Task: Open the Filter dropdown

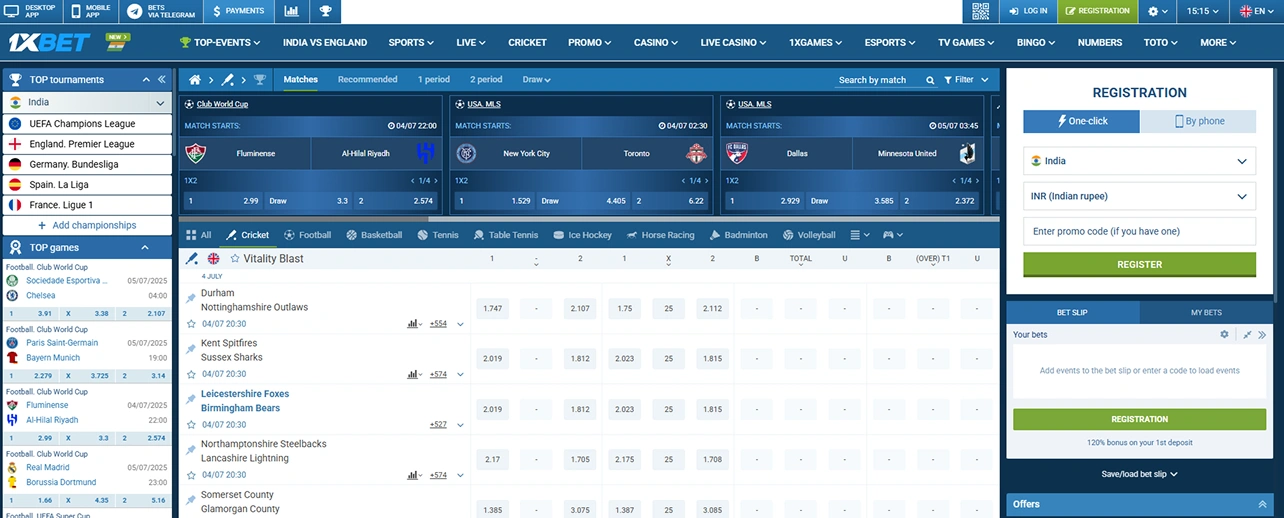Action: [966, 80]
